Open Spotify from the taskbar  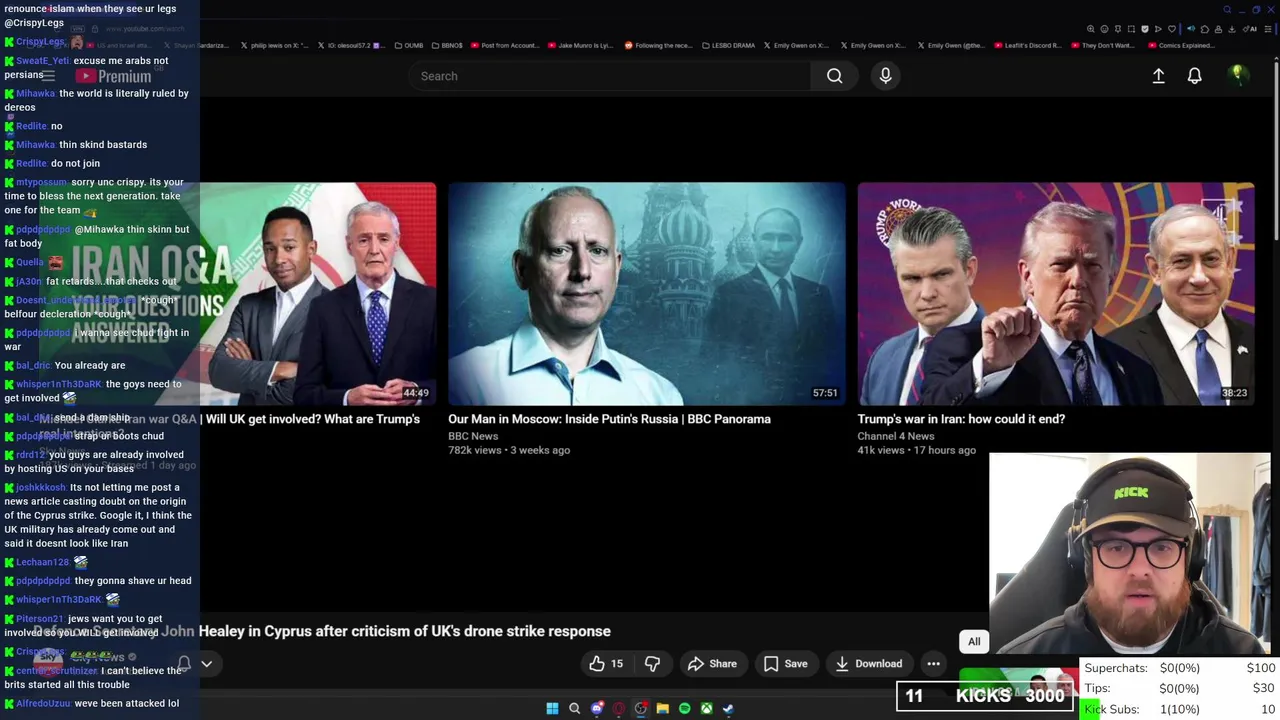684,709
